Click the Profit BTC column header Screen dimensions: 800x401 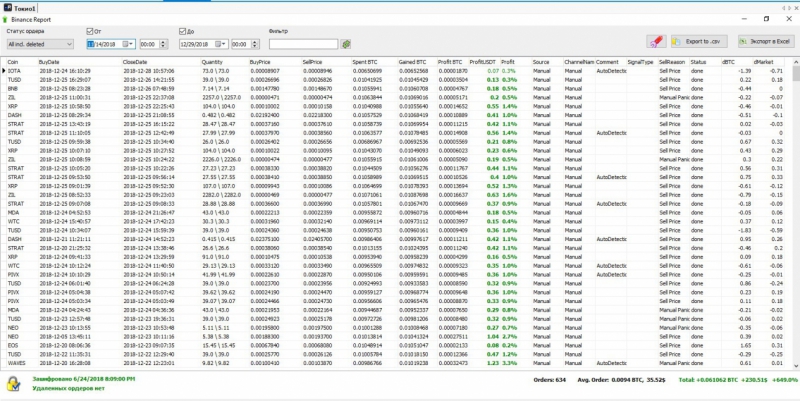(452, 62)
